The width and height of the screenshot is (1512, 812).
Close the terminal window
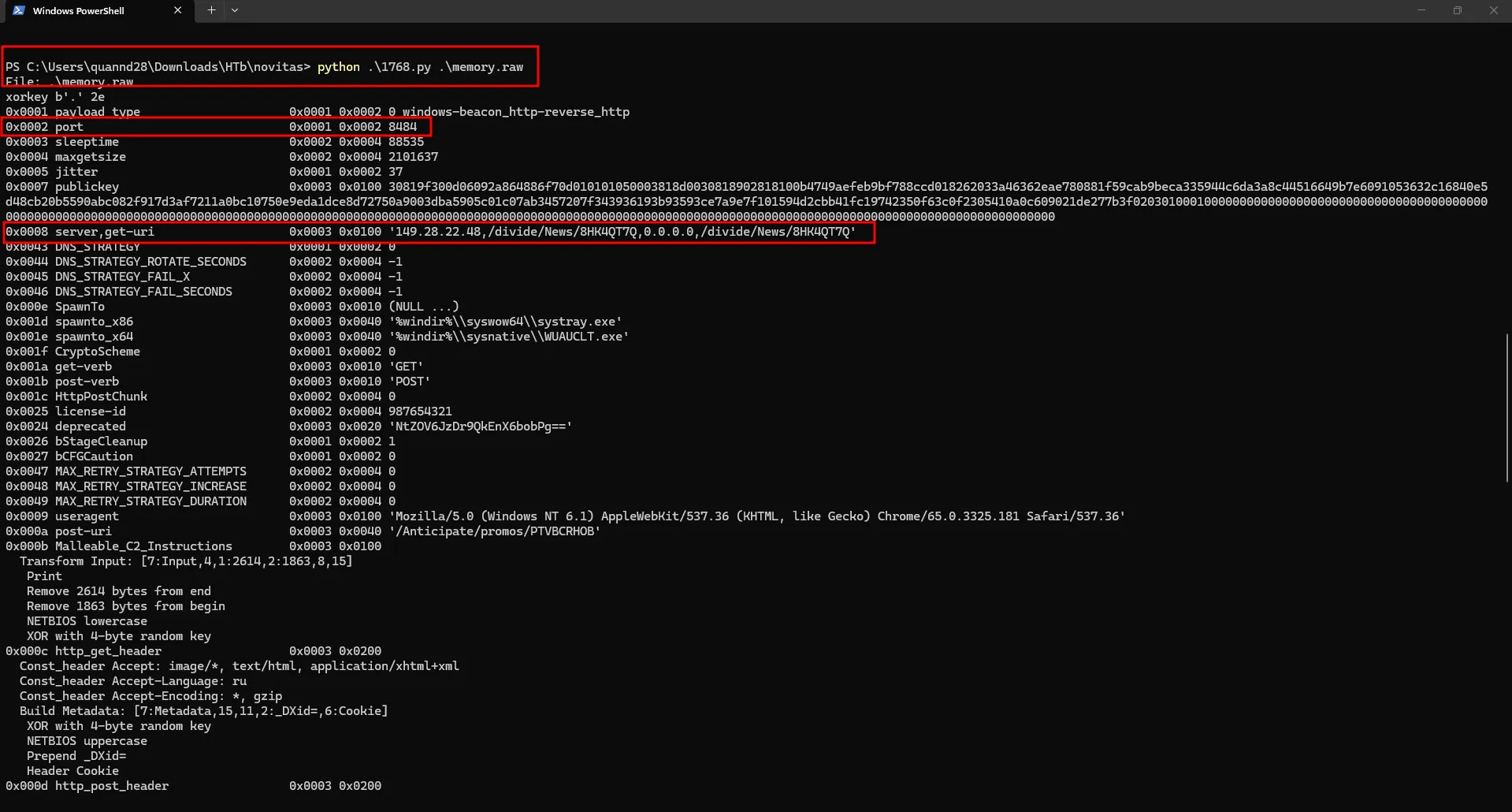[1493, 10]
